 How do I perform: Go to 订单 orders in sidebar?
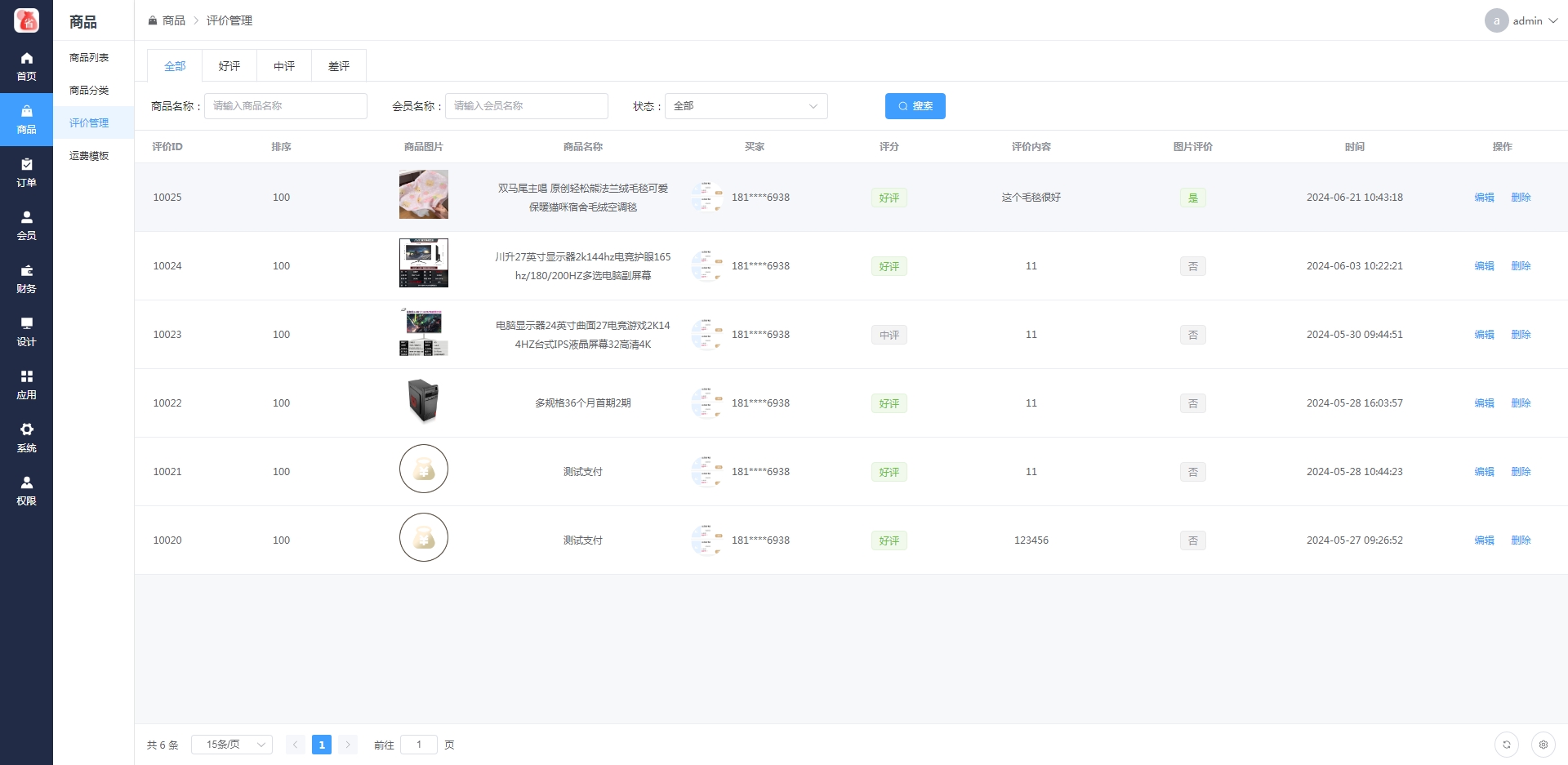coord(26,172)
